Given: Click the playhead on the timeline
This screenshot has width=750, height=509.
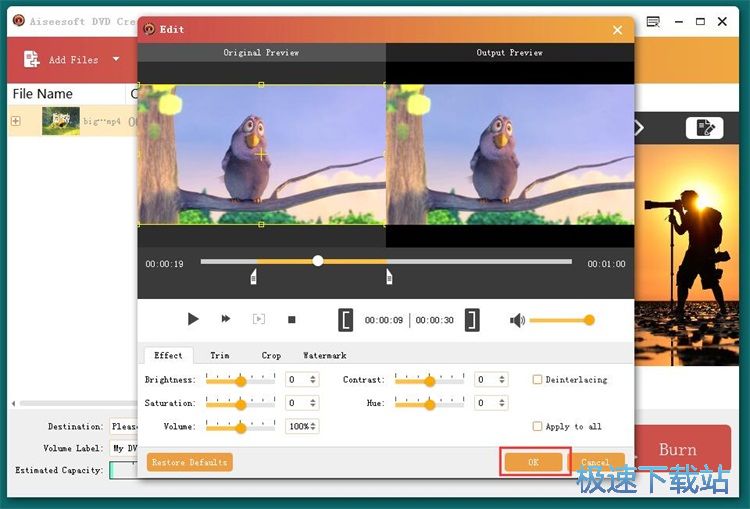Looking at the screenshot, I should pos(318,261).
